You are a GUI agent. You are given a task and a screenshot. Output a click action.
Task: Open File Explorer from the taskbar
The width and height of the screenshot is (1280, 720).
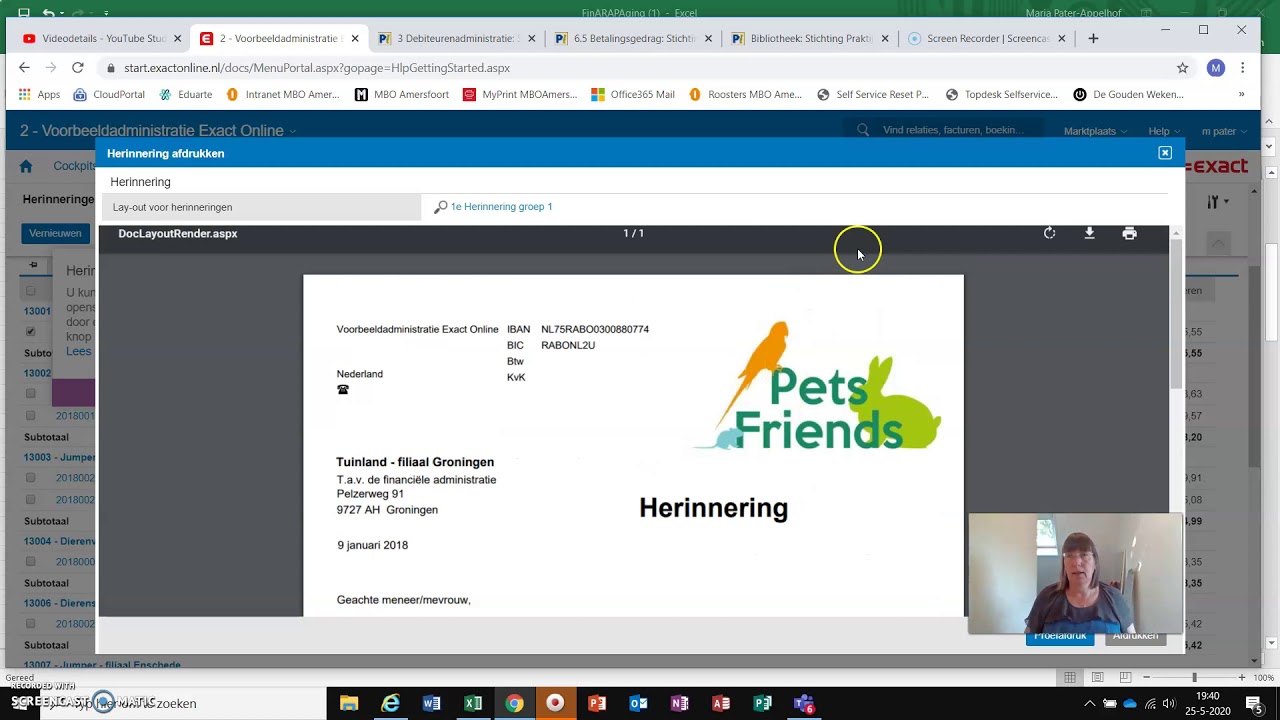(x=348, y=703)
